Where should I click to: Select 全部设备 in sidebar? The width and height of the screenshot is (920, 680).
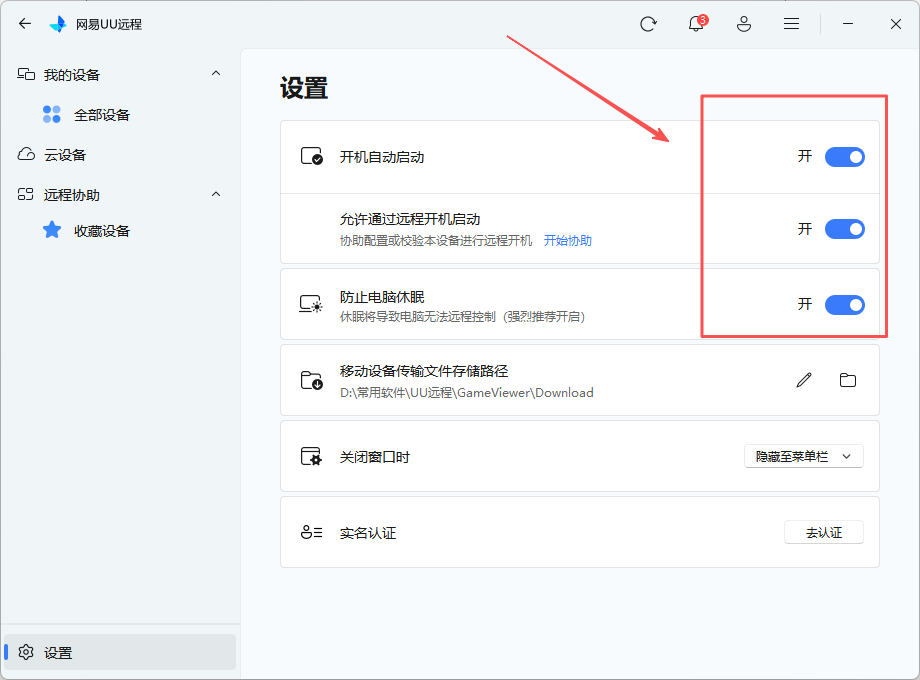click(102, 115)
